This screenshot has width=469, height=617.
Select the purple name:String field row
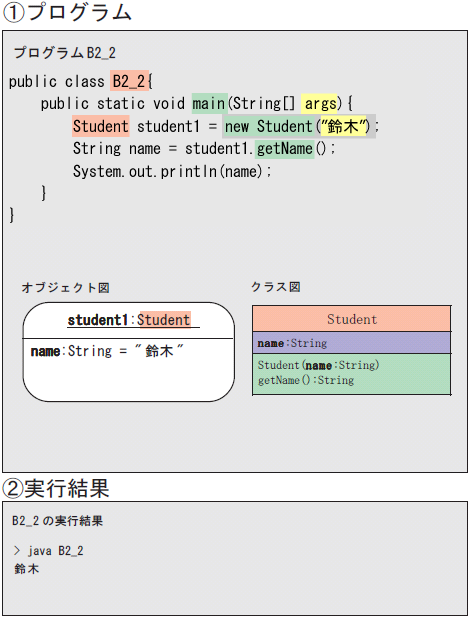351,342
